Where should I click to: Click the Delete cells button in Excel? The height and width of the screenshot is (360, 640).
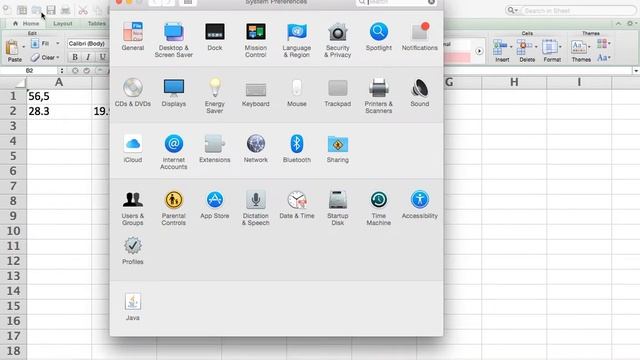527,51
